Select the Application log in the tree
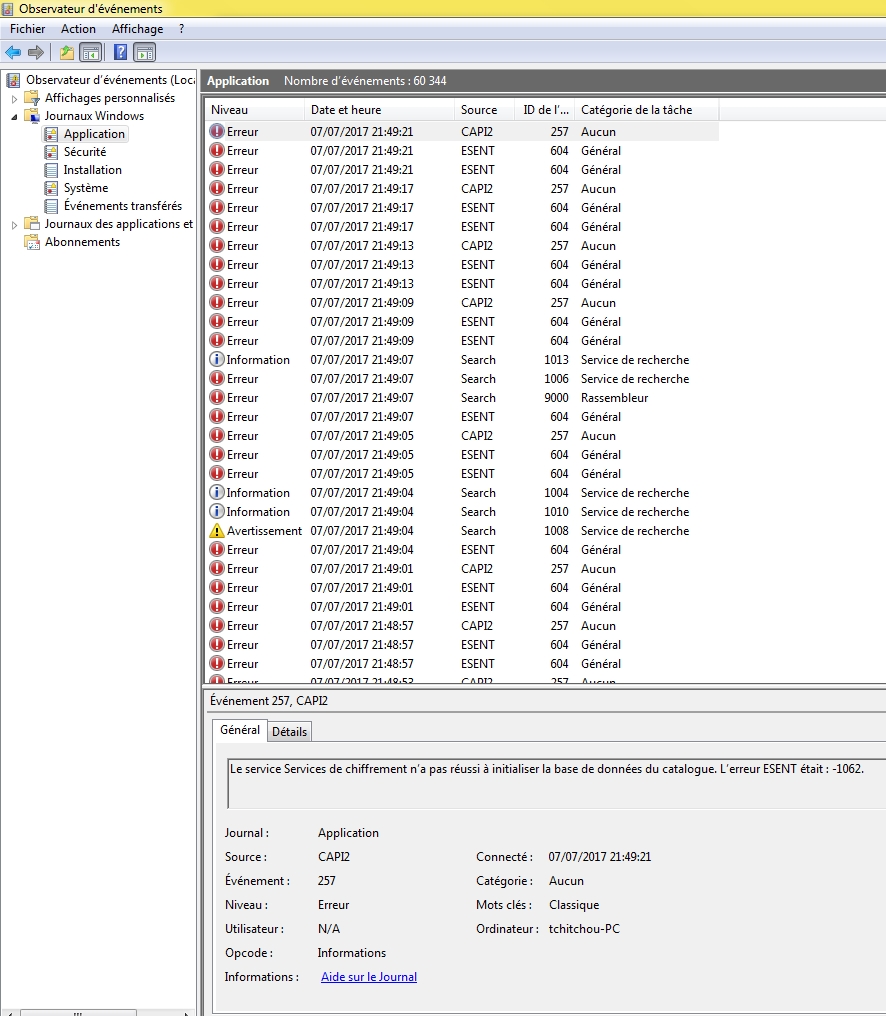Image resolution: width=886 pixels, height=1016 pixels. (x=94, y=134)
